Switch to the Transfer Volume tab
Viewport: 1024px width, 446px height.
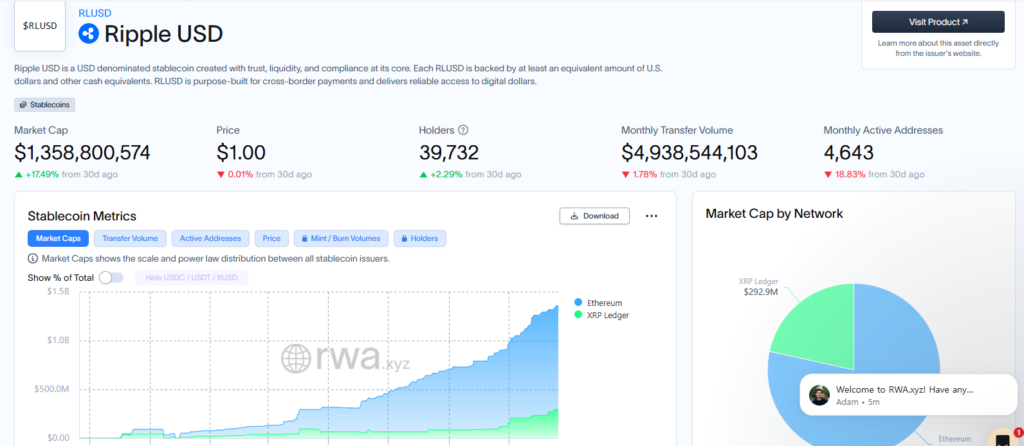tap(131, 238)
